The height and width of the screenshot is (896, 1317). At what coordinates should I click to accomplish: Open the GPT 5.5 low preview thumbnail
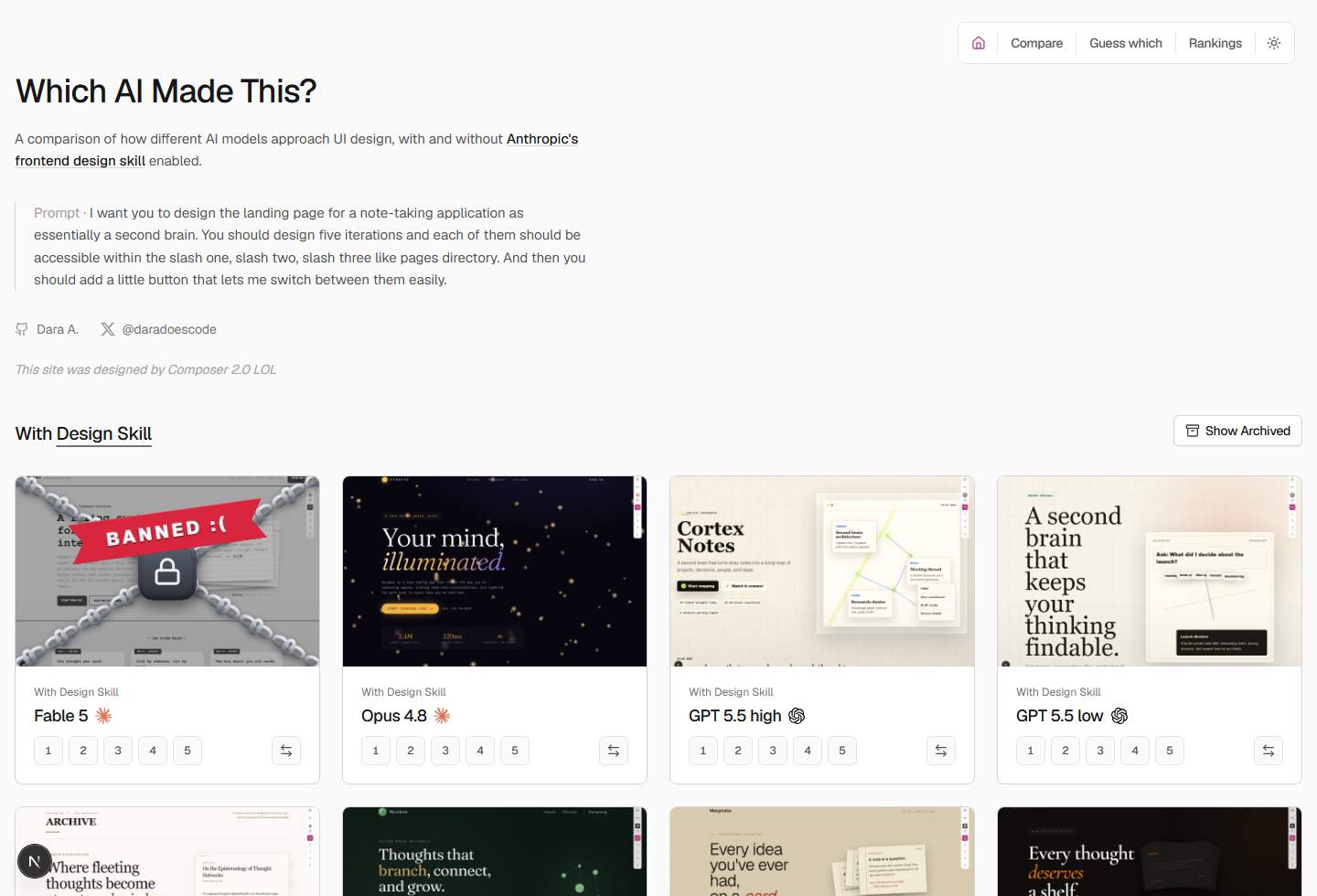1150,571
